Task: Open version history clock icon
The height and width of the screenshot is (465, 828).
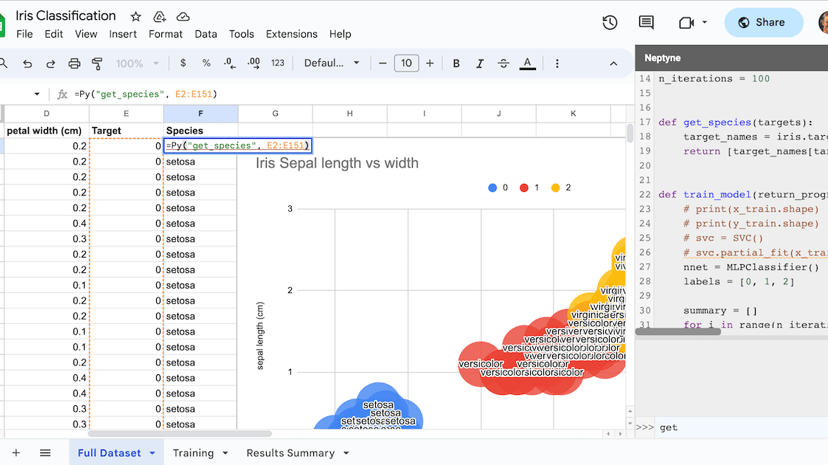Action: click(x=610, y=23)
